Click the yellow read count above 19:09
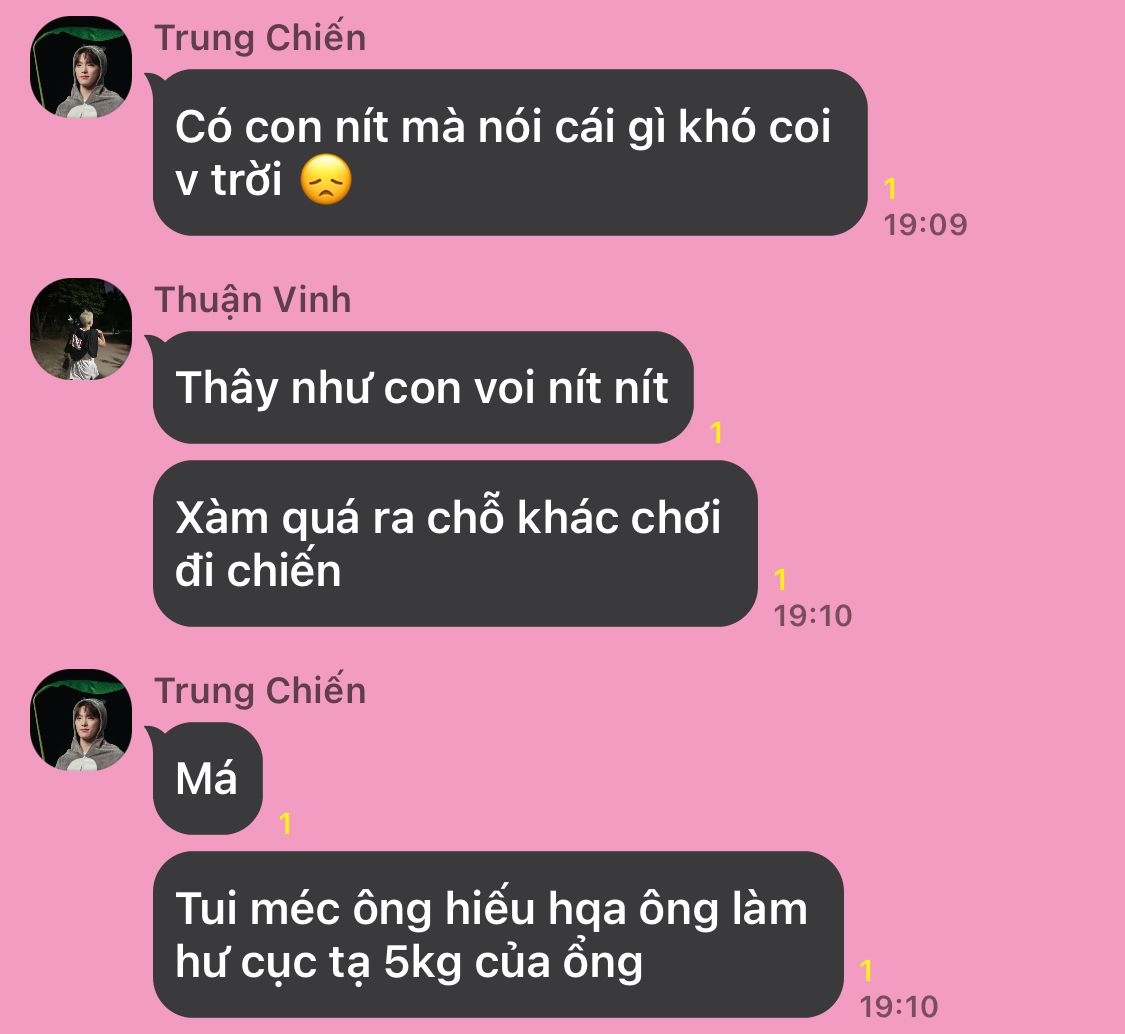The width and height of the screenshot is (1125, 1034). click(890, 189)
